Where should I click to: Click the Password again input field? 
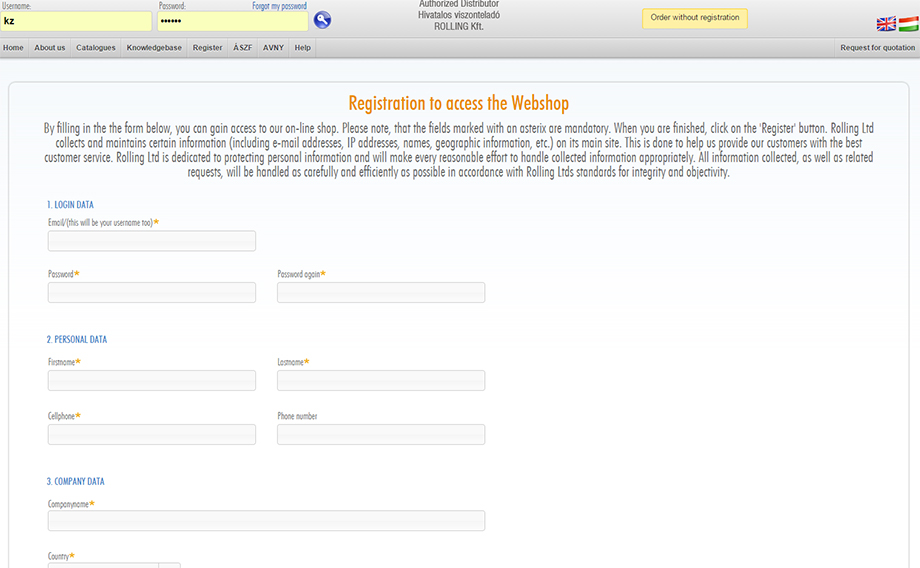(381, 292)
